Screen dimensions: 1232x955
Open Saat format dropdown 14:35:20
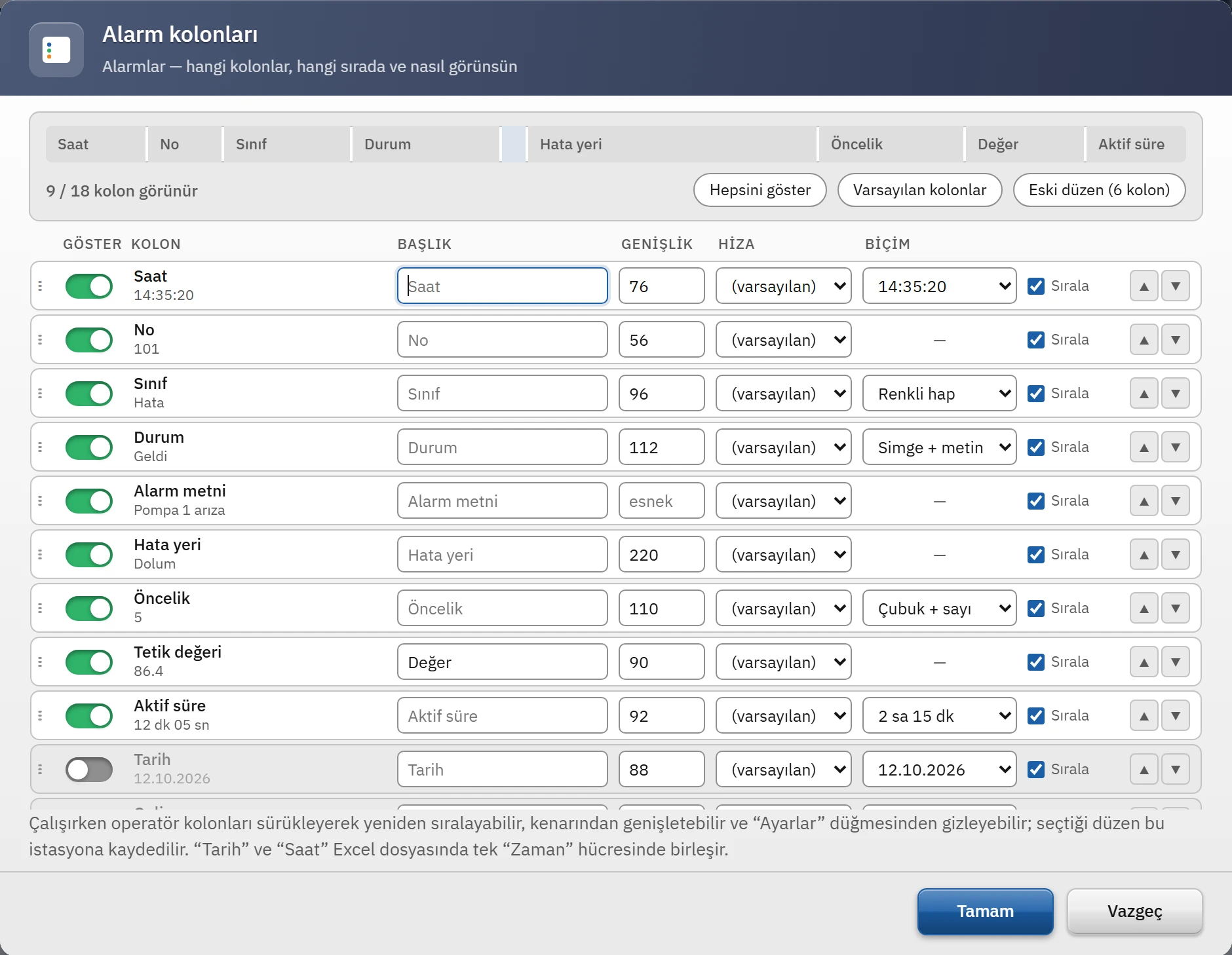point(939,286)
